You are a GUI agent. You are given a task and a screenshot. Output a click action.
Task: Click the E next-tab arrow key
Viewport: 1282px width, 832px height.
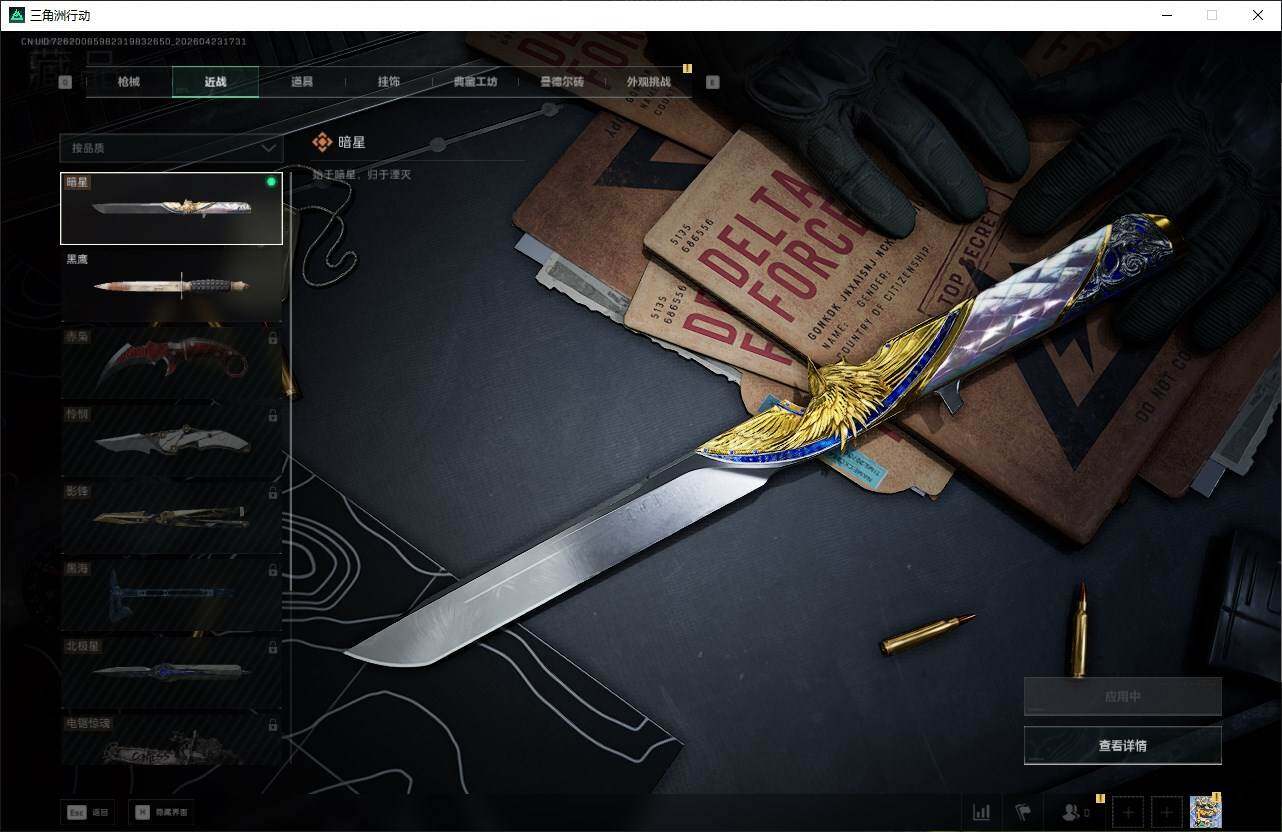click(x=712, y=82)
